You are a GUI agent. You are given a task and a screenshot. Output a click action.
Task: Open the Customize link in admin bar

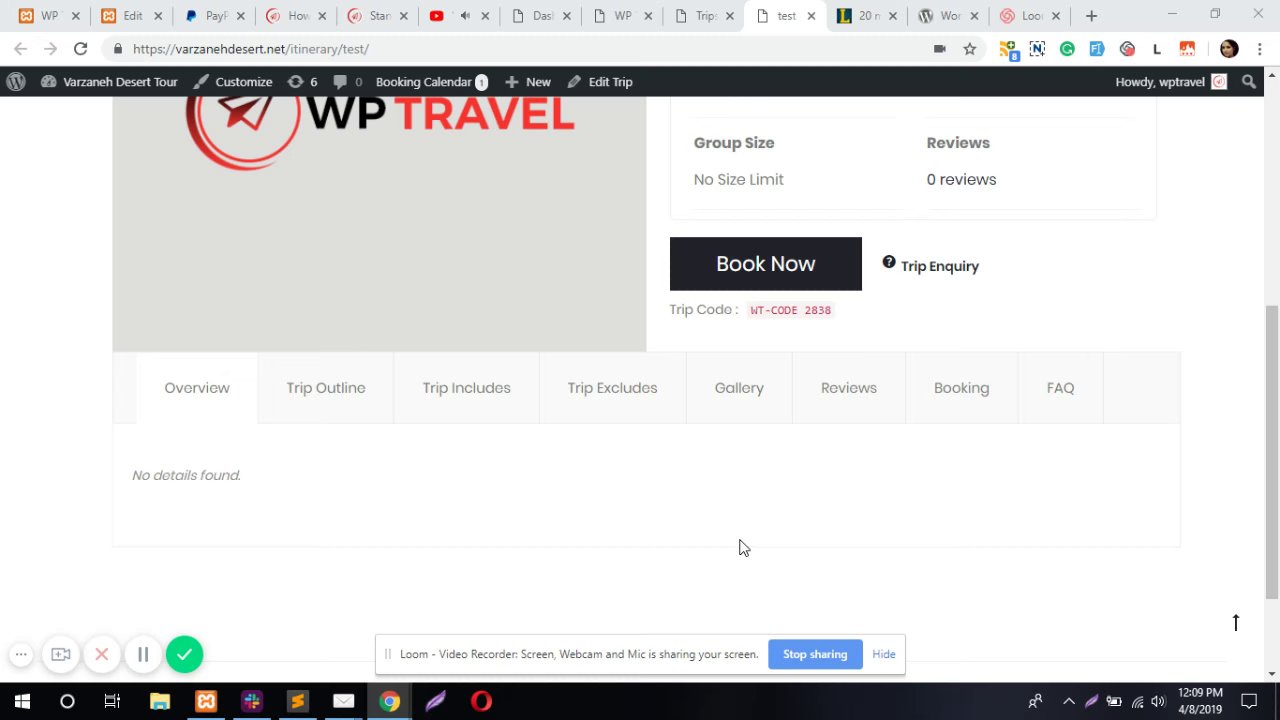tap(232, 82)
